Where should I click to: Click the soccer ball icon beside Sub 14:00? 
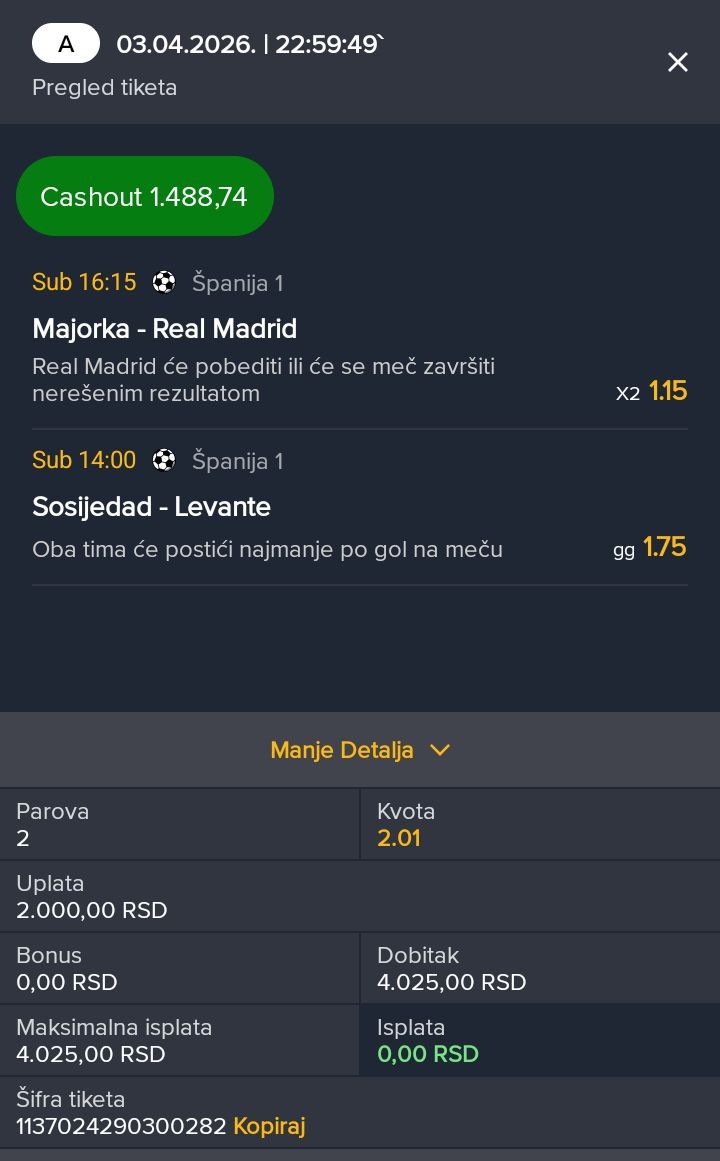pos(164,460)
